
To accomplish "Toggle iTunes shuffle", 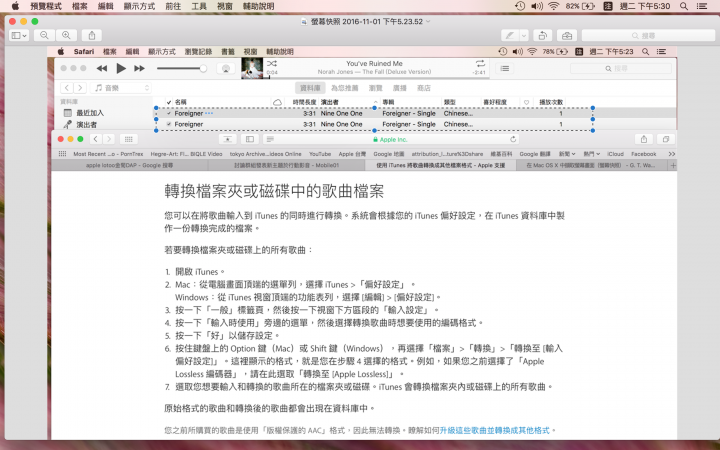I will [272, 63].
